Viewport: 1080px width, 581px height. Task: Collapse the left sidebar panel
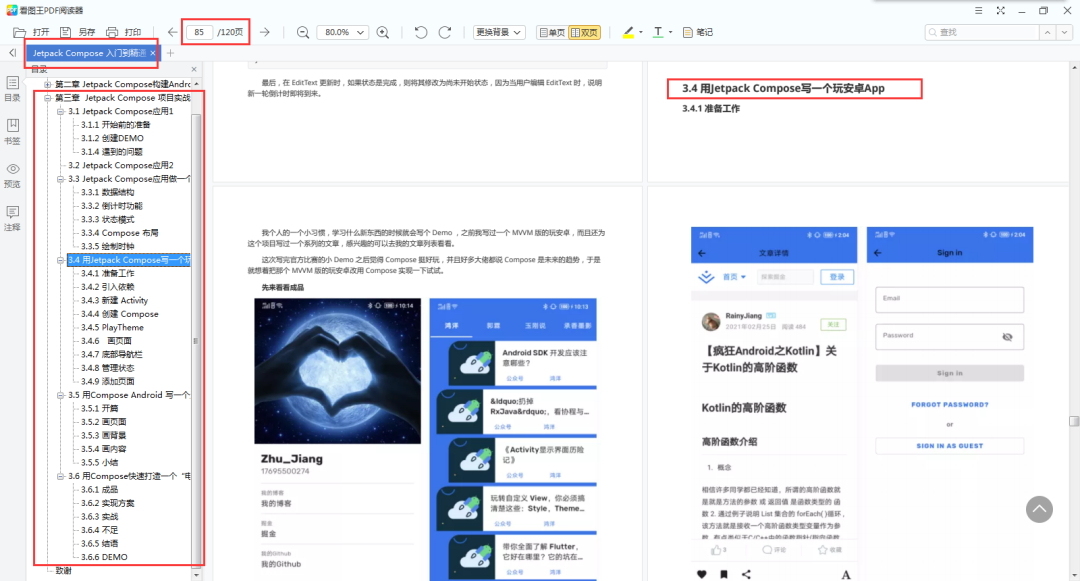coord(193,69)
